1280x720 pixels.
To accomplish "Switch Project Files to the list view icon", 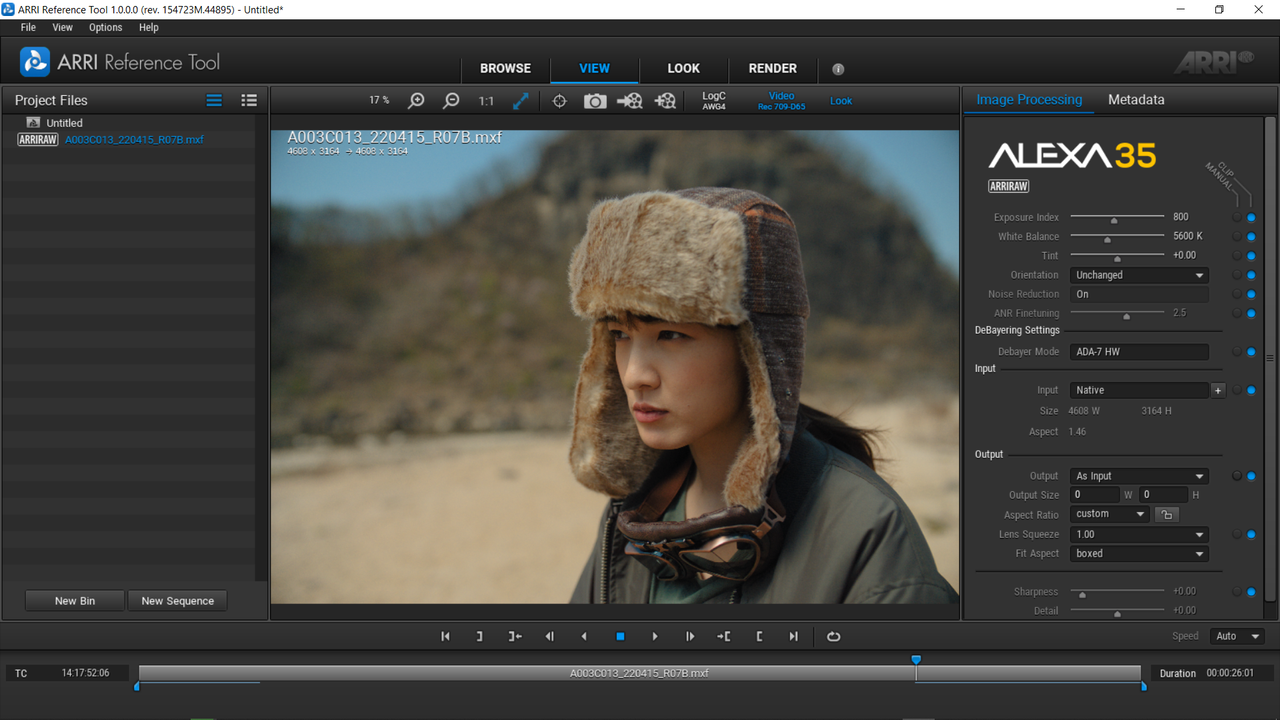I will point(214,100).
